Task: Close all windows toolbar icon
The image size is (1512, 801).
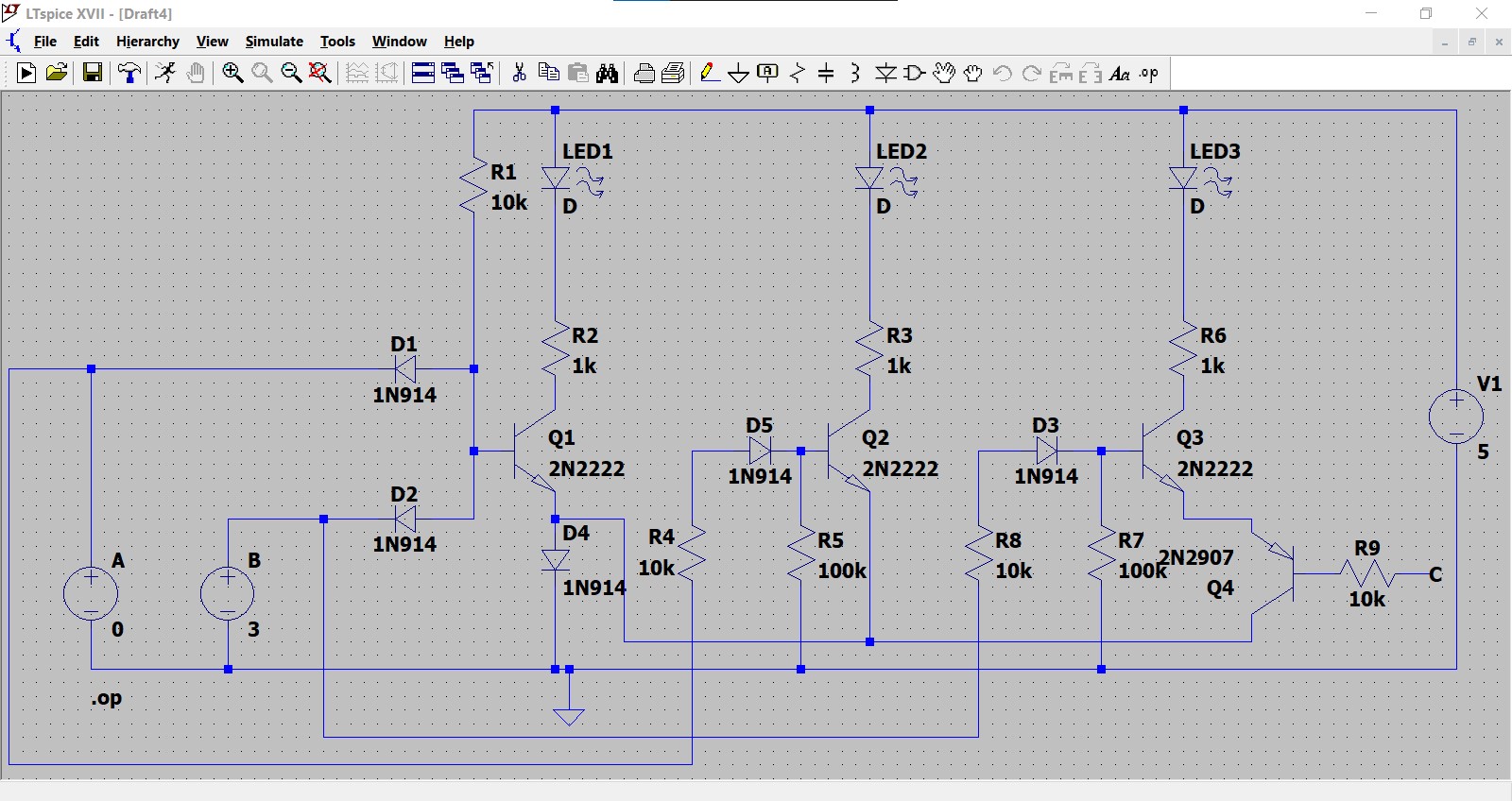Action: tap(482, 73)
